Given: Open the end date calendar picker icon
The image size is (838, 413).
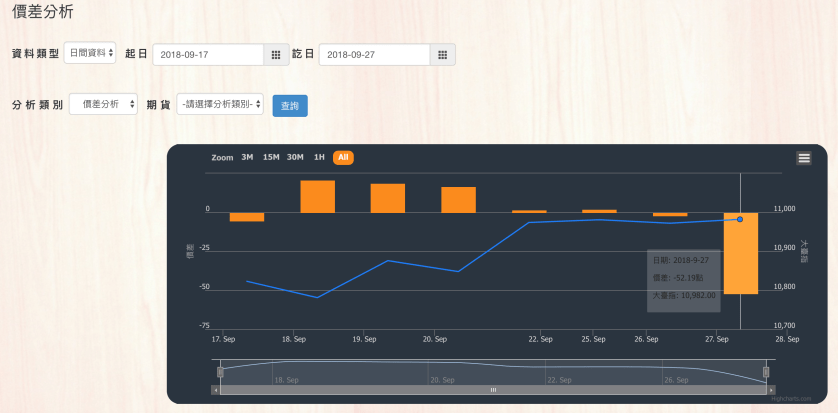Looking at the screenshot, I should click(x=443, y=55).
